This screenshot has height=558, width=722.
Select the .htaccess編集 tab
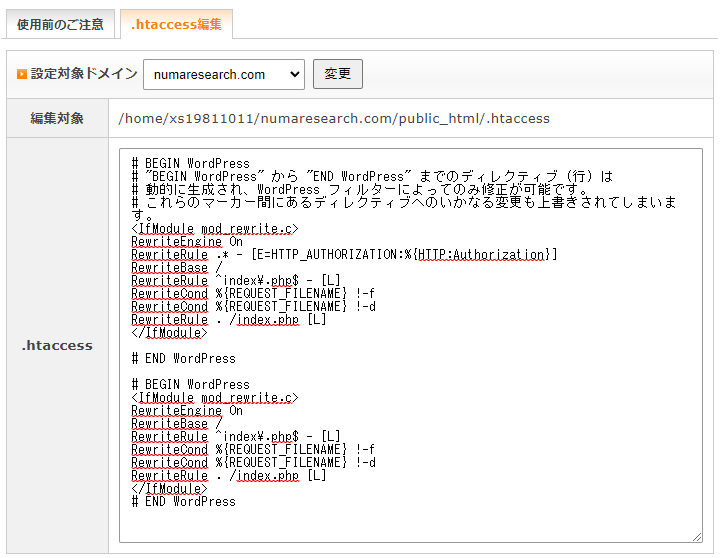click(x=176, y=24)
